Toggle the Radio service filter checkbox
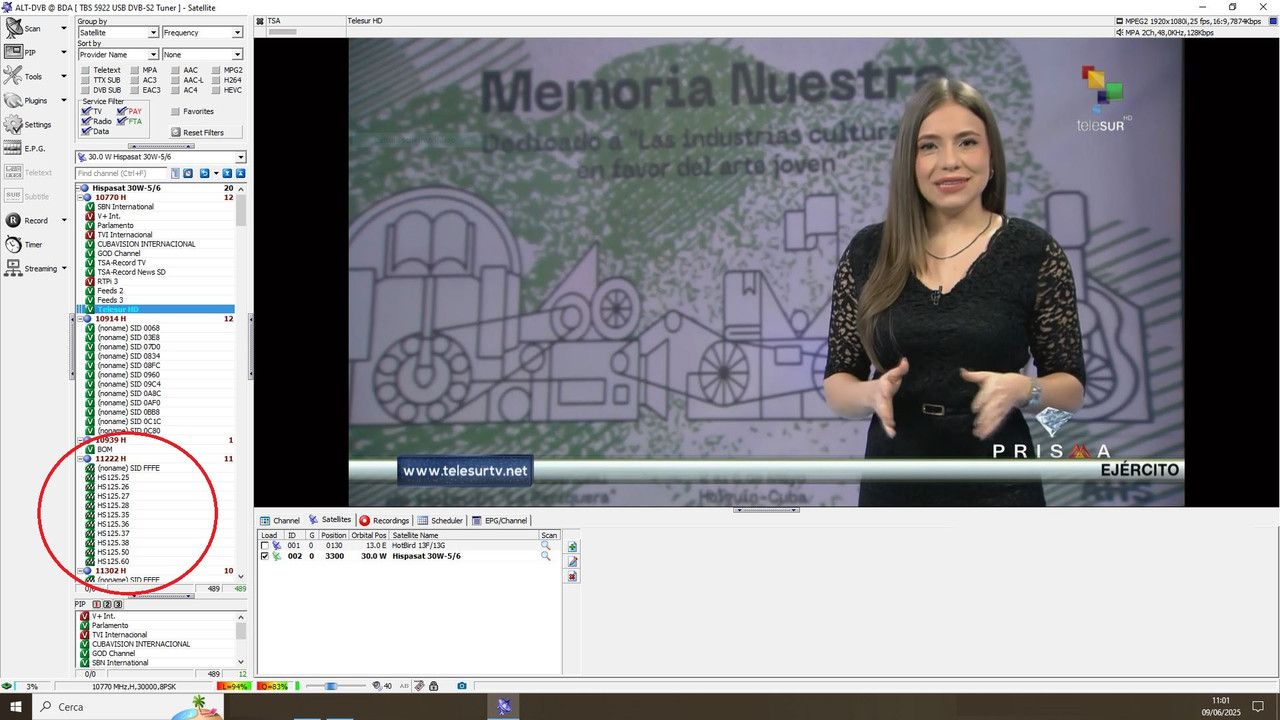The width and height of the screenshot is (1280, 720). [87, 121]
